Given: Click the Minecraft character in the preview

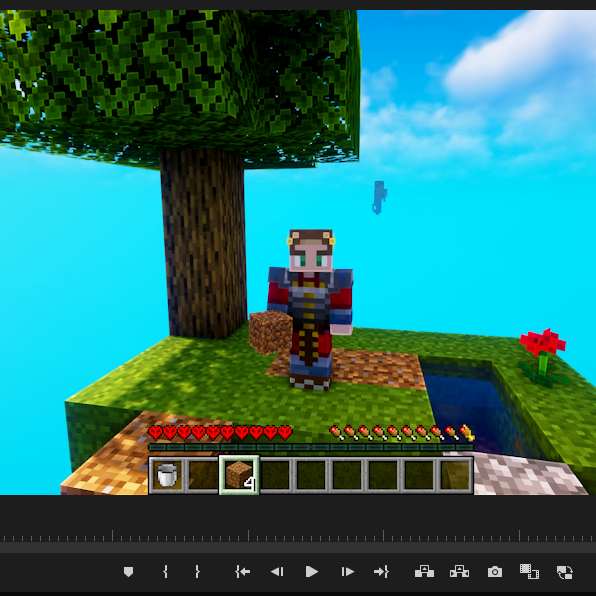Looking at the screenshot, I should (x=310, y=309).
